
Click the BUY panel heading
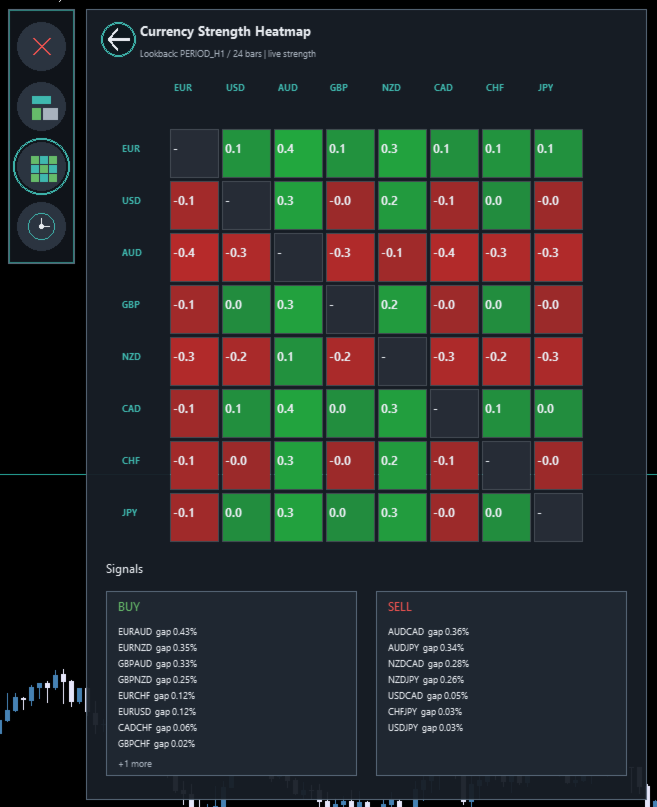click(129, 607)
